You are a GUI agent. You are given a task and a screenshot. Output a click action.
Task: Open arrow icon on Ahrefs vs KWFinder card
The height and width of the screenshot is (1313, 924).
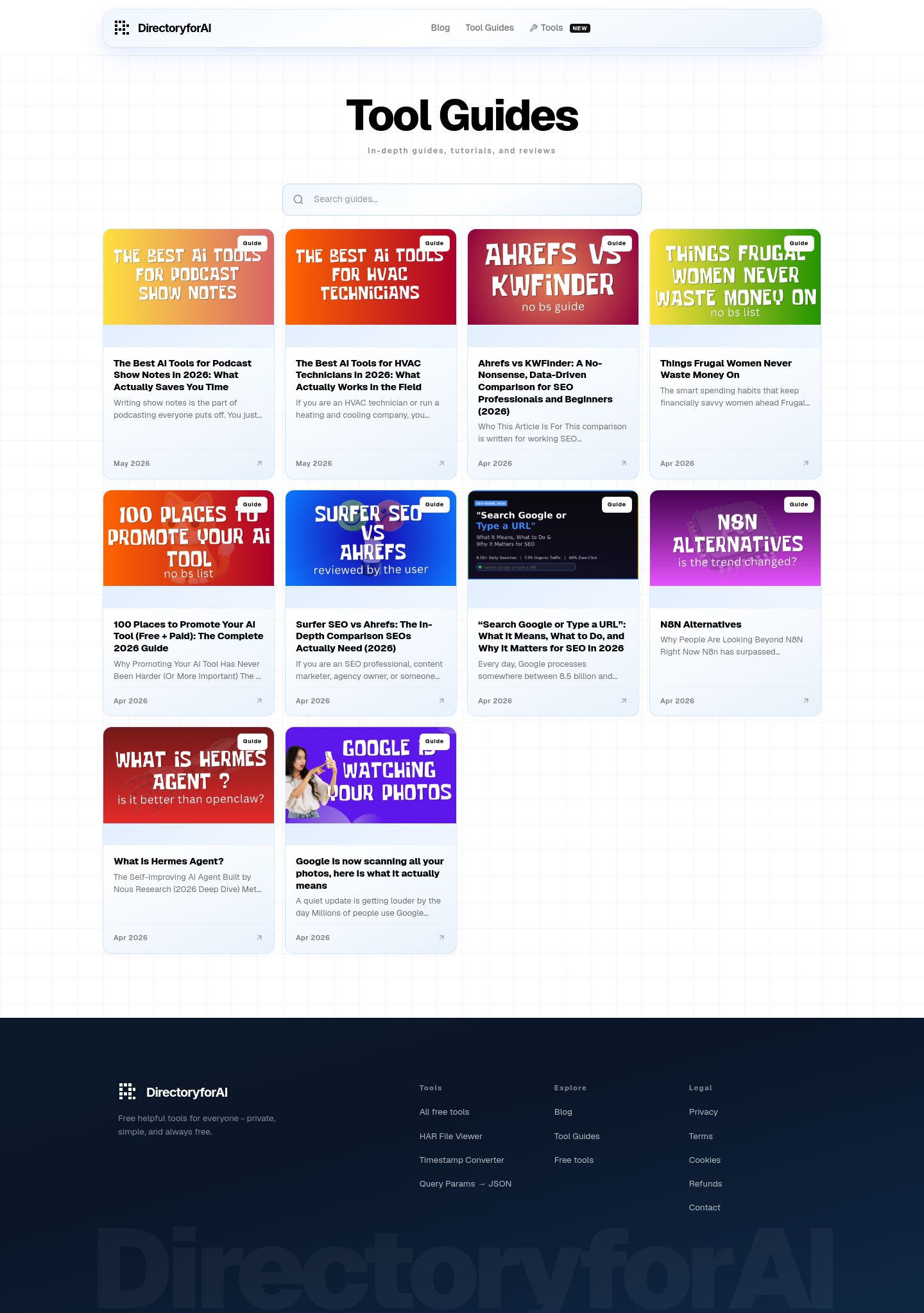point(624,463)
